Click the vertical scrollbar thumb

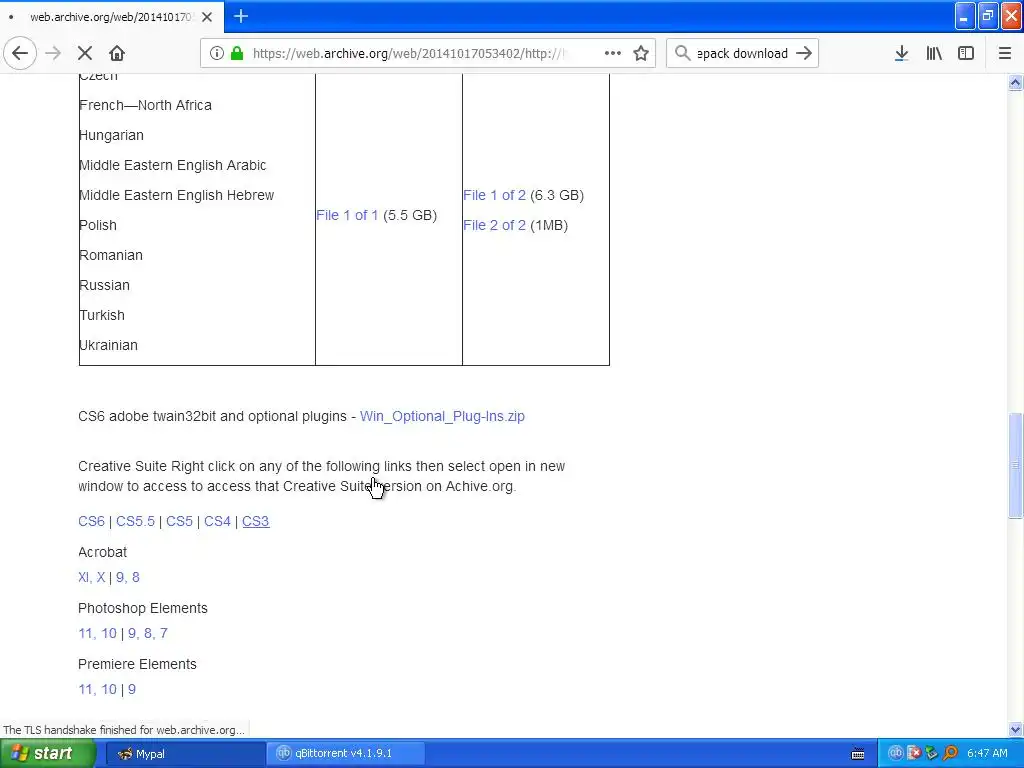(x=1015, y=465)
